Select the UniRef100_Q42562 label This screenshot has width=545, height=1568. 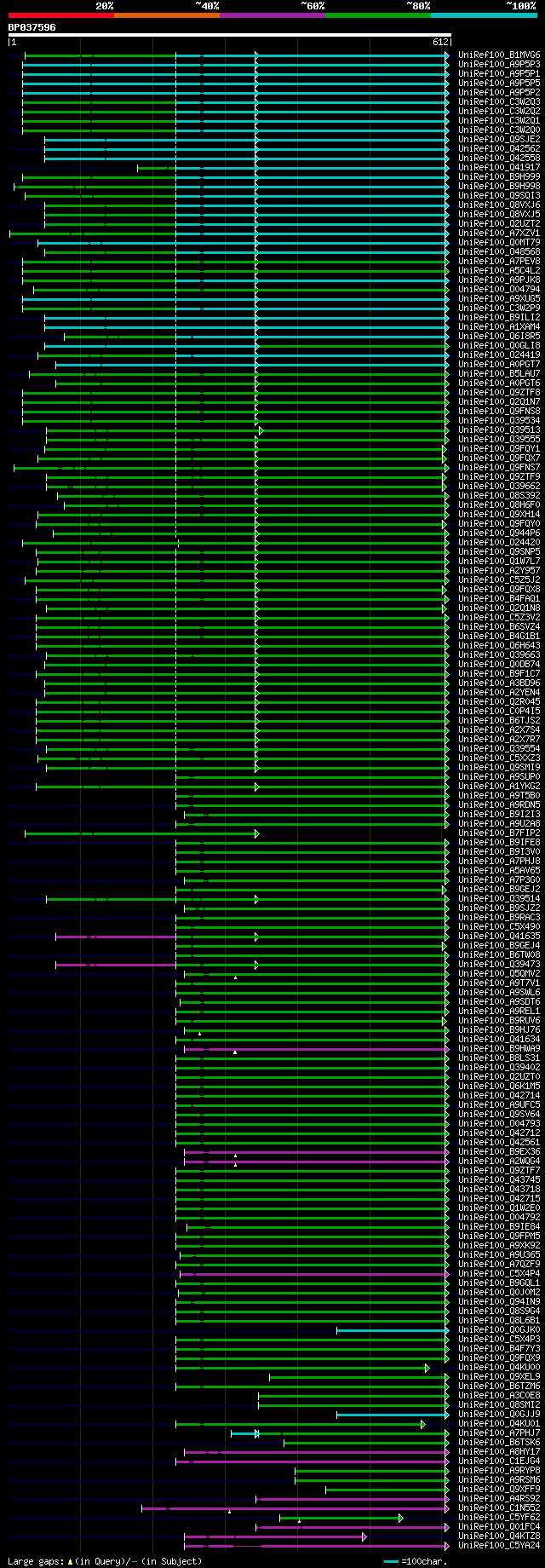click(499, 148)
